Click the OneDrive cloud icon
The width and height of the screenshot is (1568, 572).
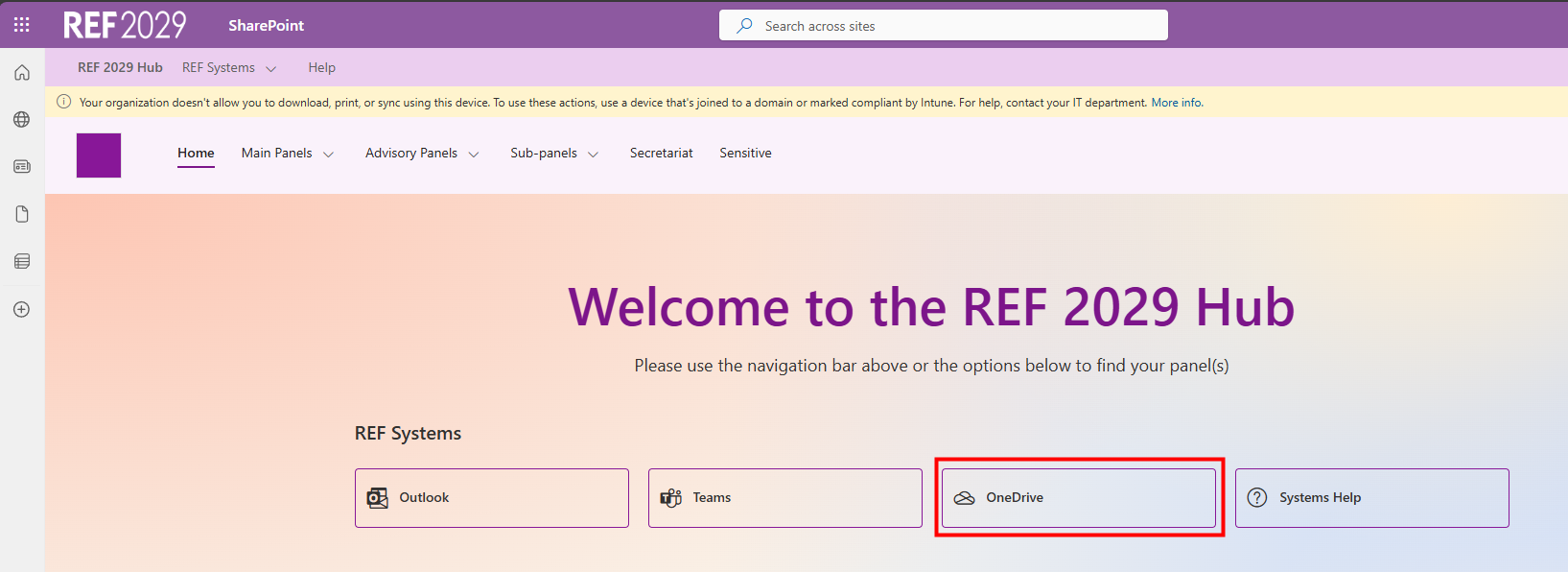[x=965, y=498]
